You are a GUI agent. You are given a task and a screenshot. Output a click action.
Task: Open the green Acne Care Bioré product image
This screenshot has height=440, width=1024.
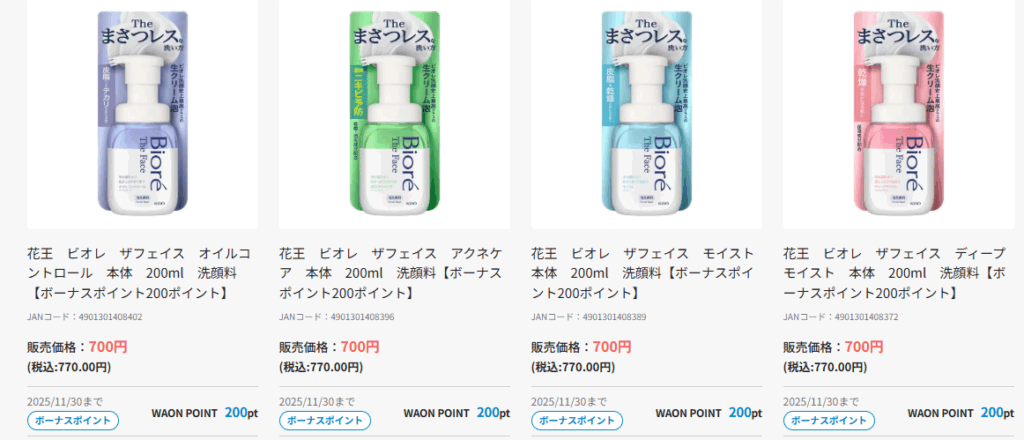[394, 112]
